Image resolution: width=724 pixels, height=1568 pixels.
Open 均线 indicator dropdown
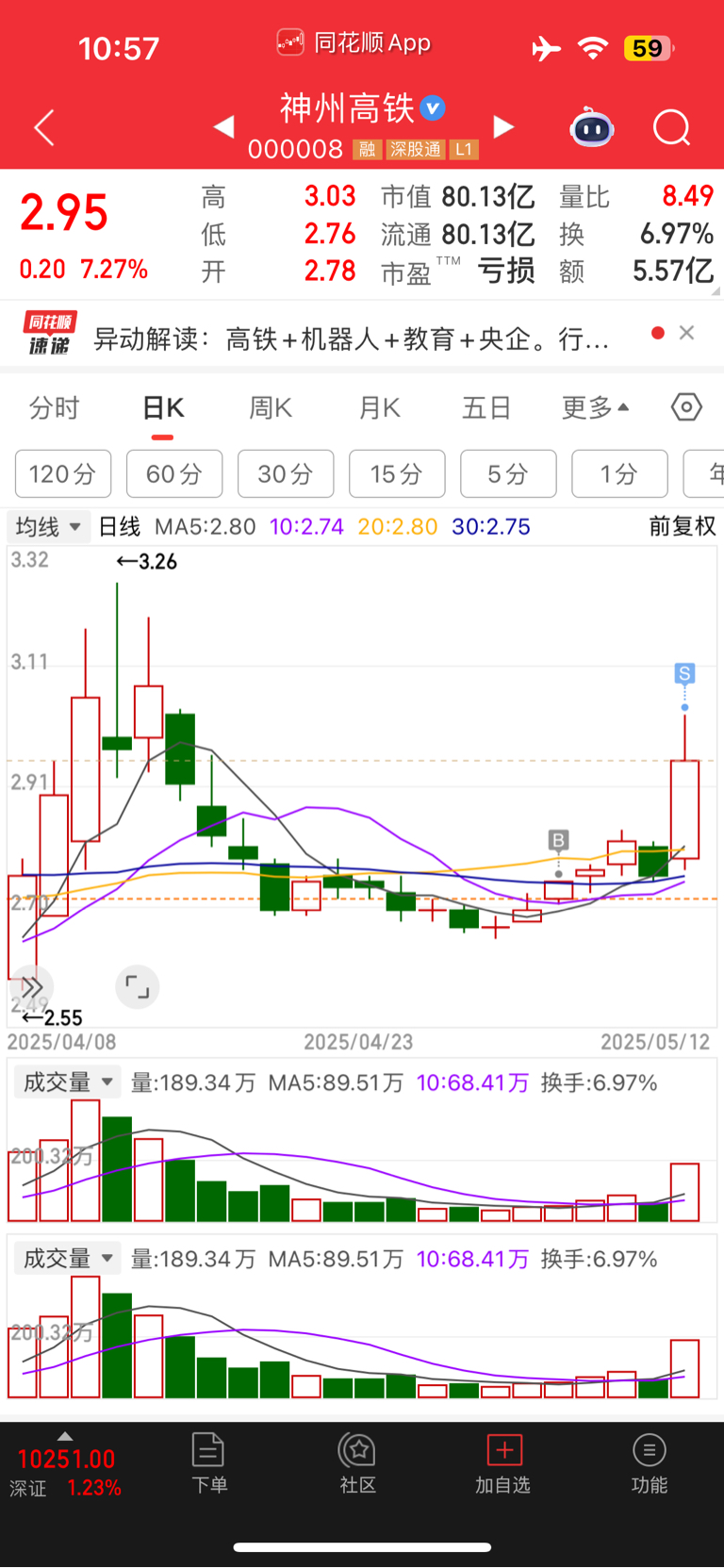point(47,526)
